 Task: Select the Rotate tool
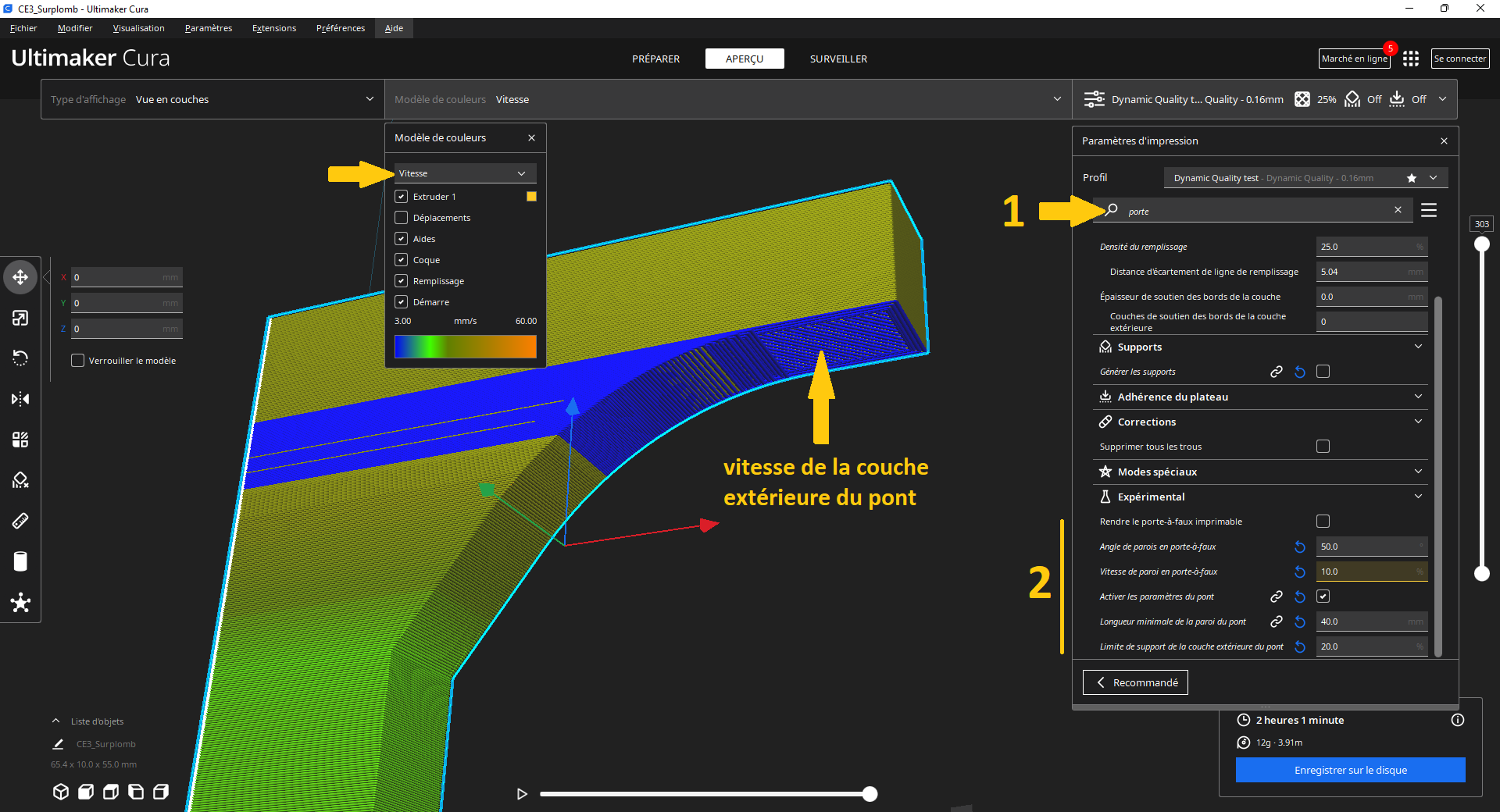point(20,358)
